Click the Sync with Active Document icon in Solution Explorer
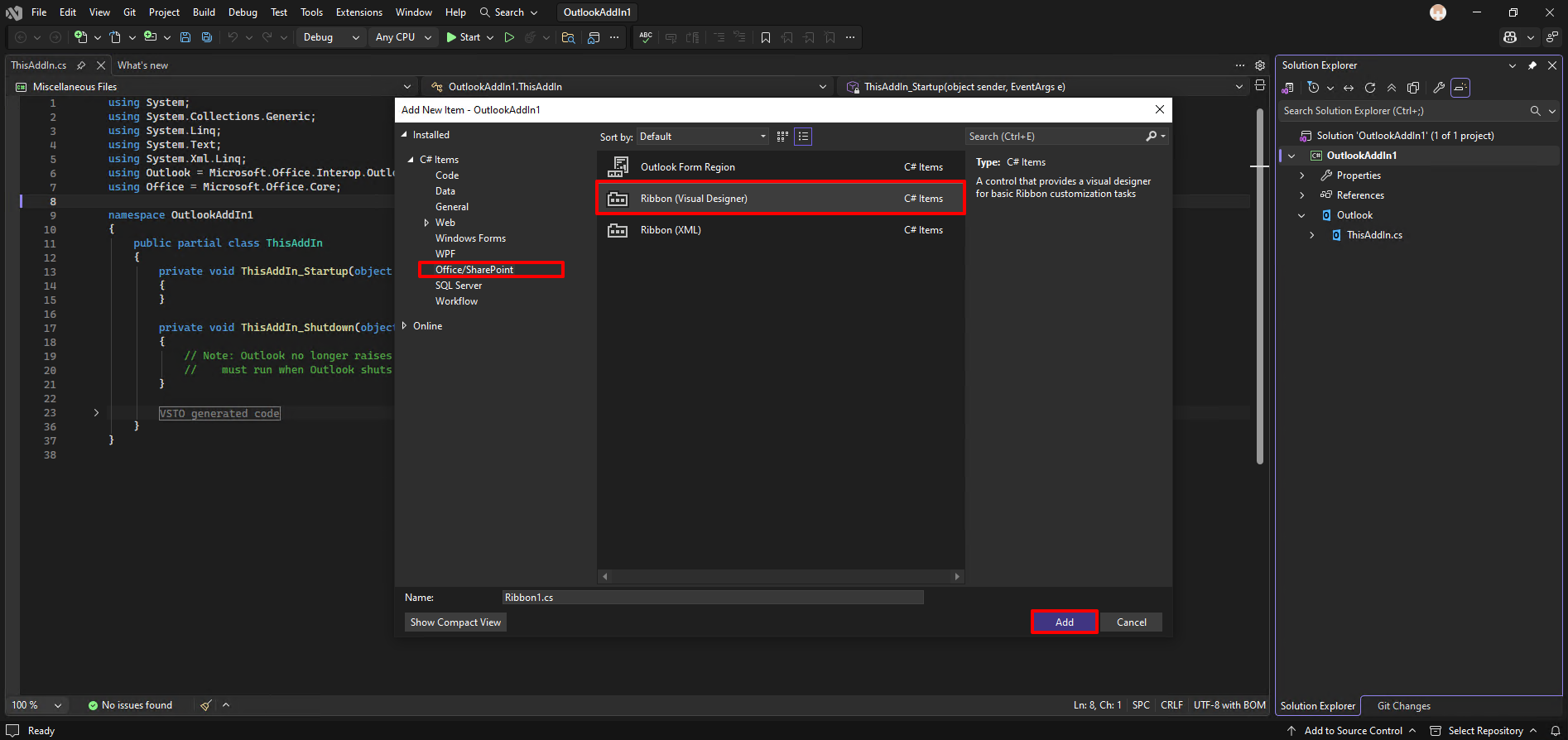This screenshot has width=1568, height=740. 1349,88
